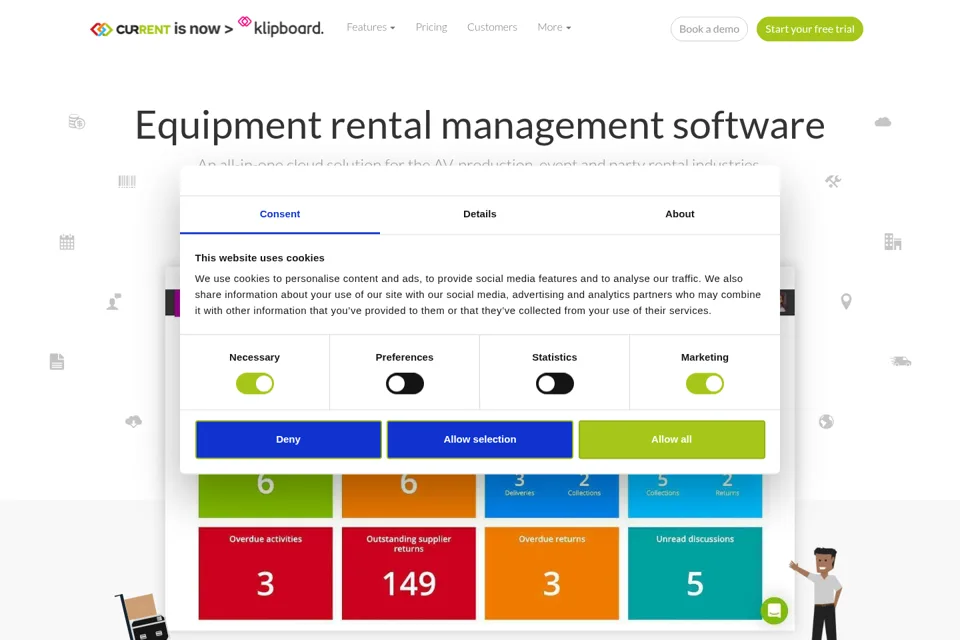The height and width of the screenshot is (640, 960).
Task: Click the office building icon
Action: tap(893, 241)
